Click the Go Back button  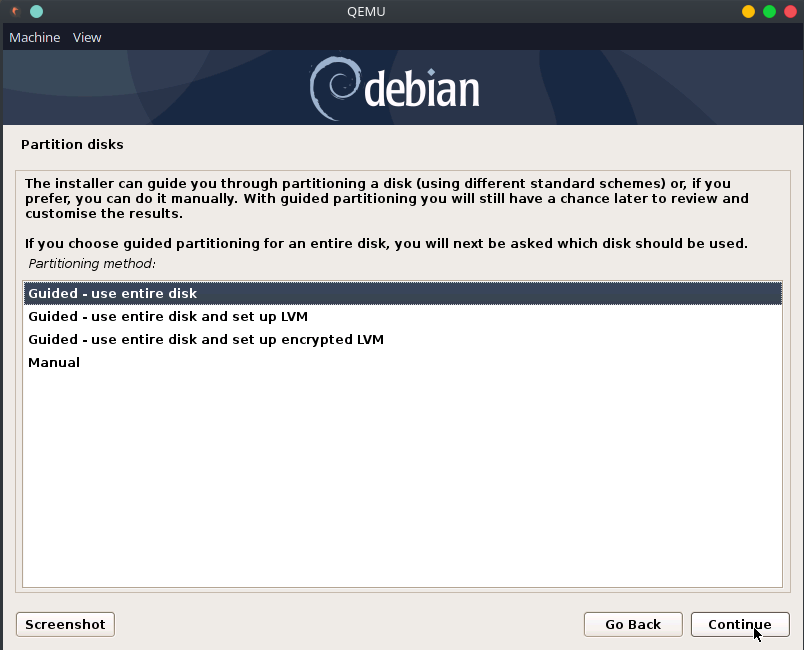click(x=633, y=624)
